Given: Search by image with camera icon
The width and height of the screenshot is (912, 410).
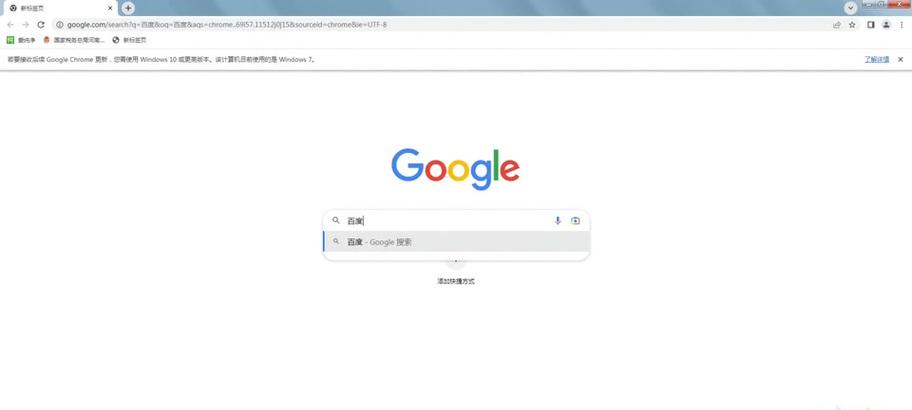Looking at the screenshot, I should coord(575,220).
